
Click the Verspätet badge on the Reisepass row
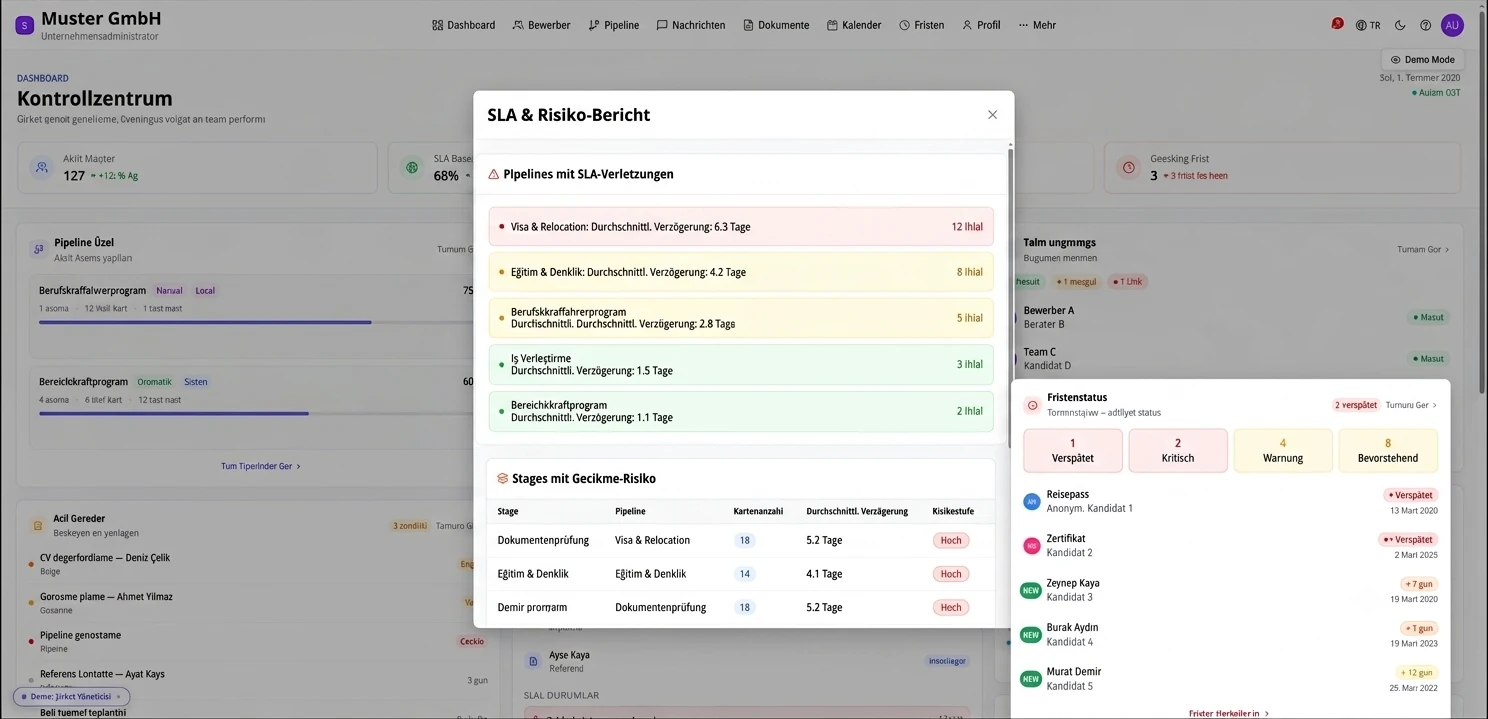click(x=1411, y=495)
